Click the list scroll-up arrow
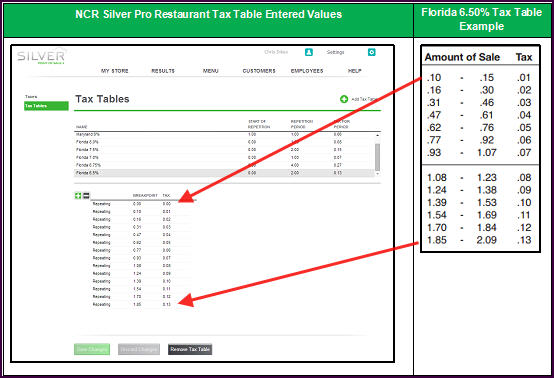 click(x=377, y=135)
